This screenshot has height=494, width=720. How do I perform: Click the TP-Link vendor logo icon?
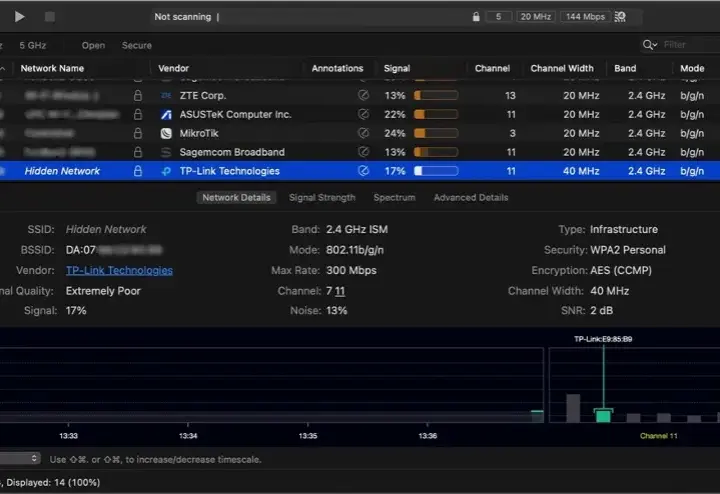coord(166,171)
